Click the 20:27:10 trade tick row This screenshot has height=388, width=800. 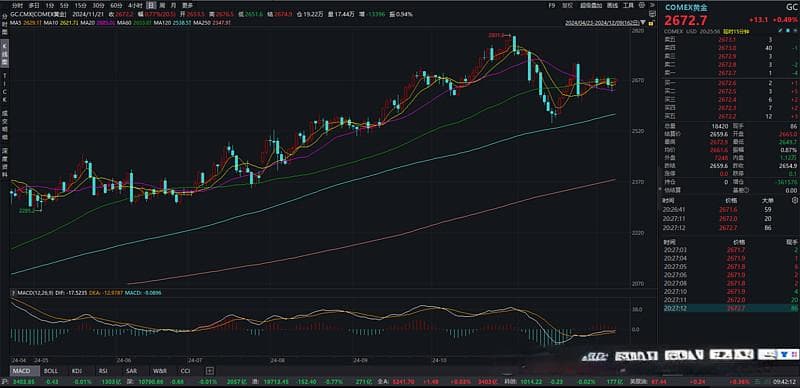coord(730,291)
